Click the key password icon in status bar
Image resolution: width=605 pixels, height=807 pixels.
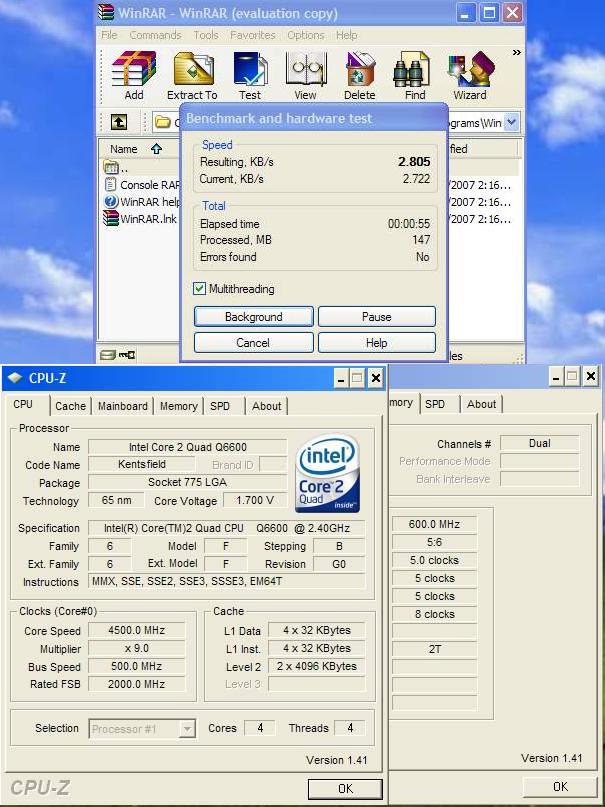(x=127, y=355)
